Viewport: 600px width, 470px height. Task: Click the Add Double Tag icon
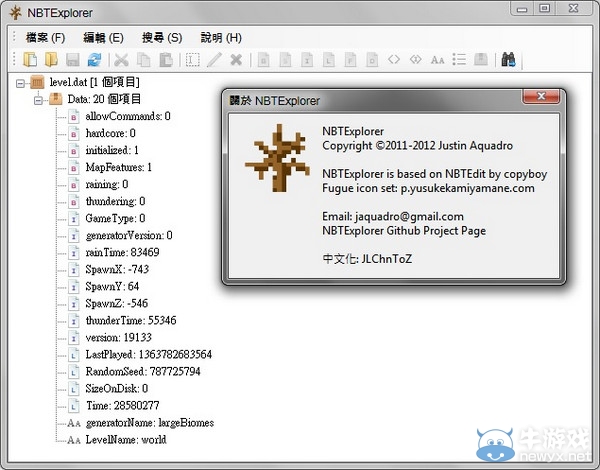pos(372,60)
